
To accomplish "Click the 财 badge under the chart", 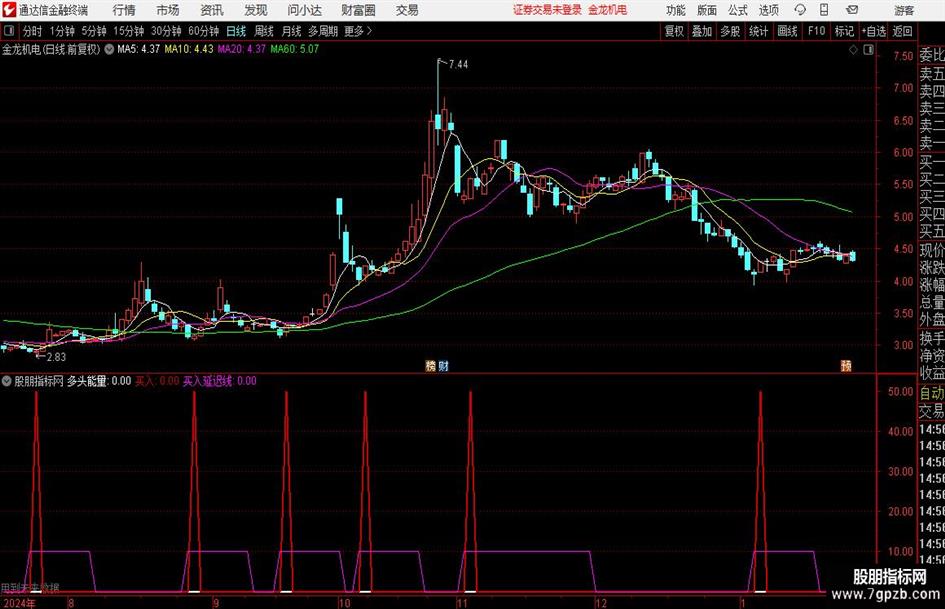I will tap(444, 365).
